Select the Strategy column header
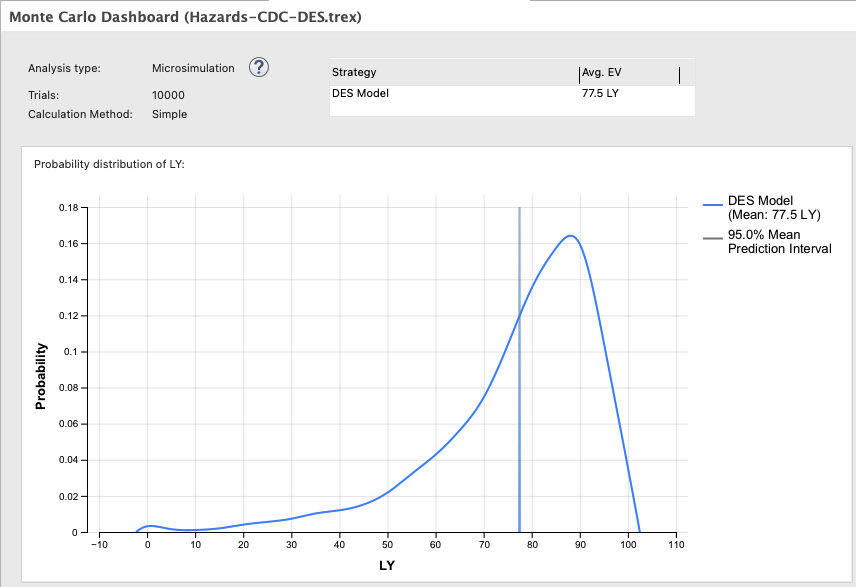This screenshot has width=856, height=587. tap(354, 72)
